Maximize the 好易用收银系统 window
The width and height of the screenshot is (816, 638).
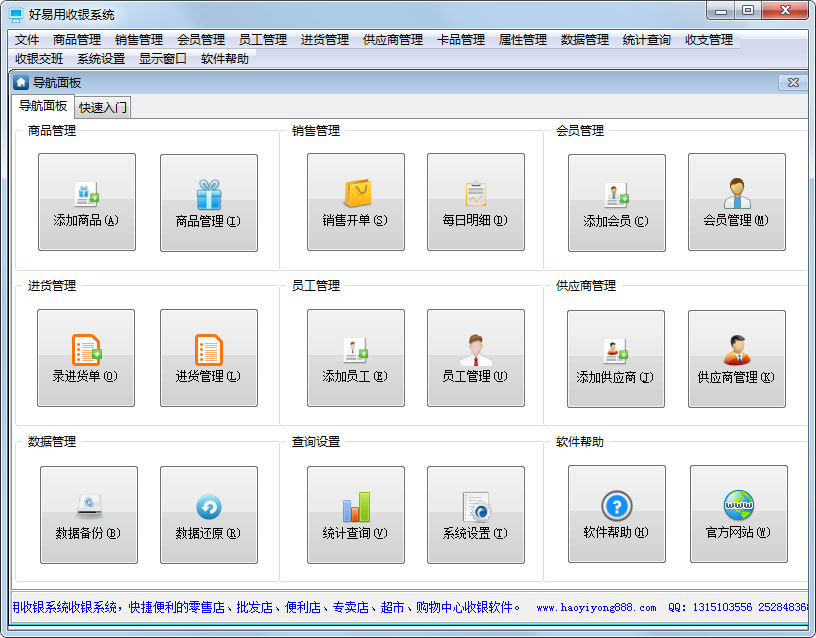coord(748,11)
